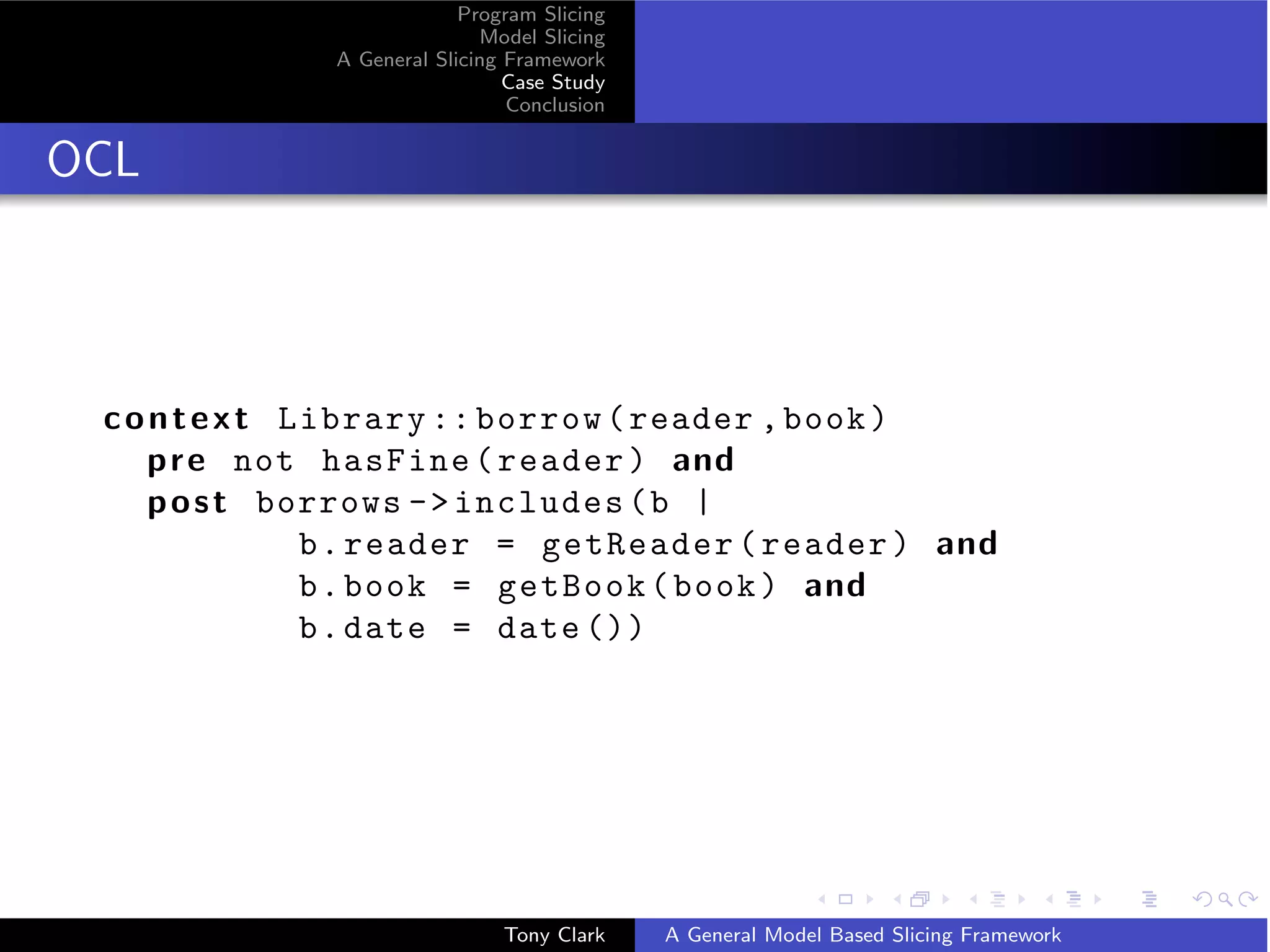Click the presentation outline icon
The width and height of the screenshot is (1270, 952).
(1149, 899)
